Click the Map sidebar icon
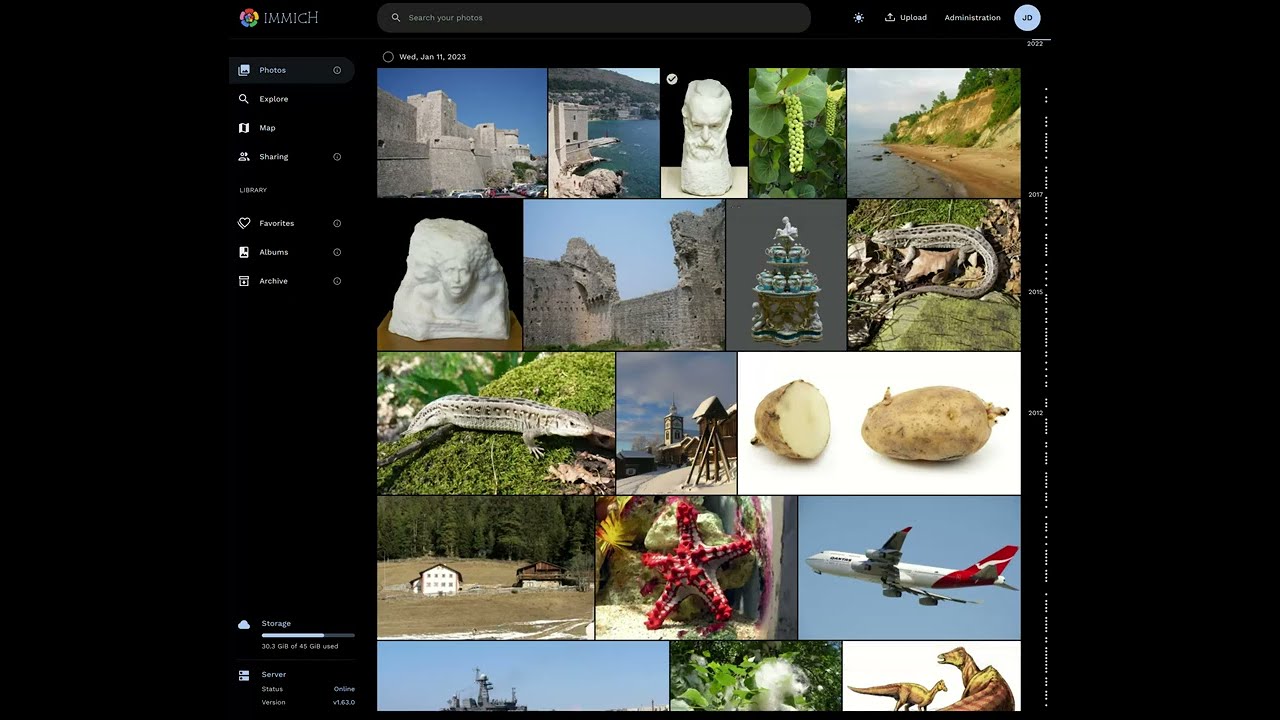The image size is (1280, 720). point(244,128)
